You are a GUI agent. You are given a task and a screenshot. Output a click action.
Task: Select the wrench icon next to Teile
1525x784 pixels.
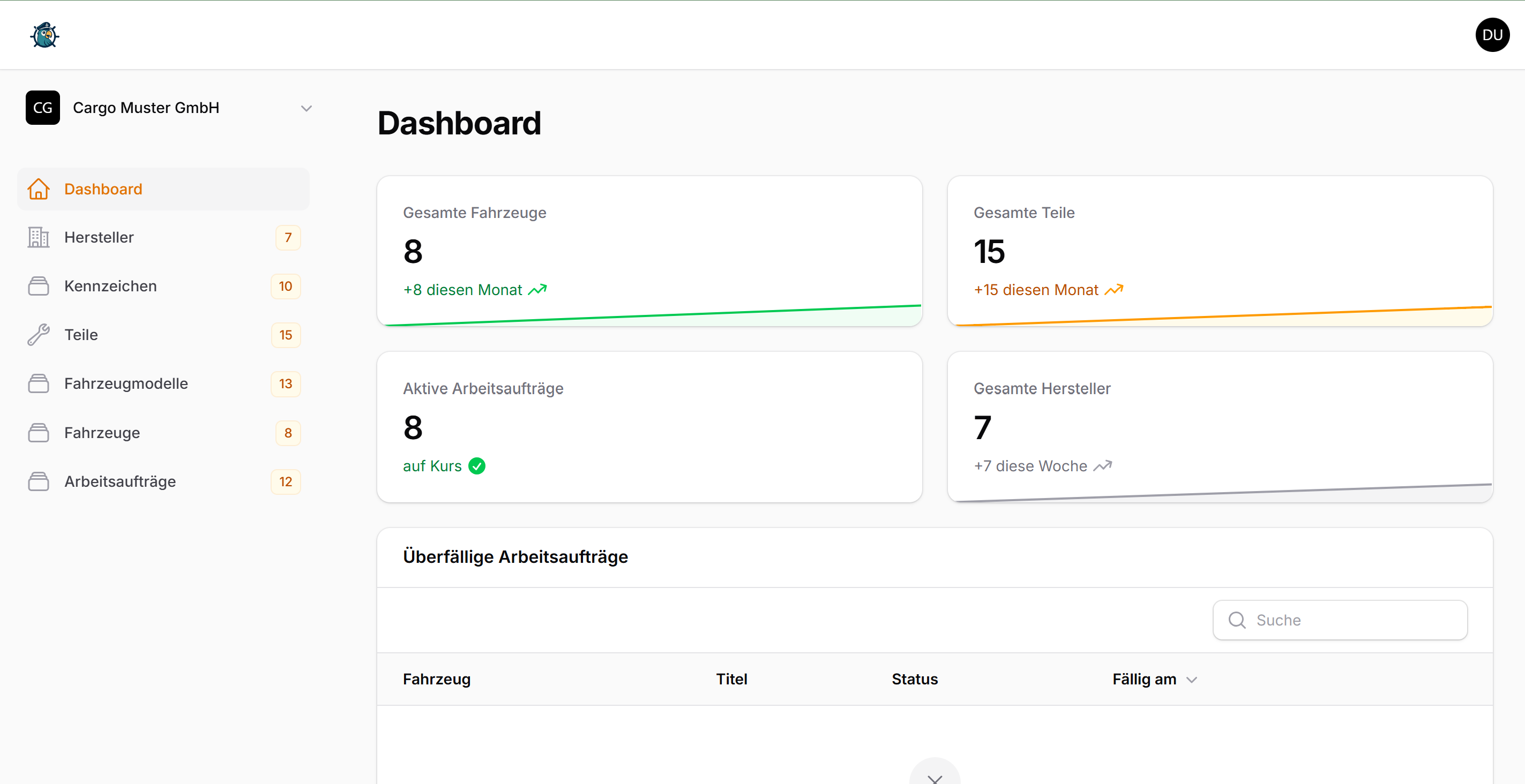[x=39, y=334]
